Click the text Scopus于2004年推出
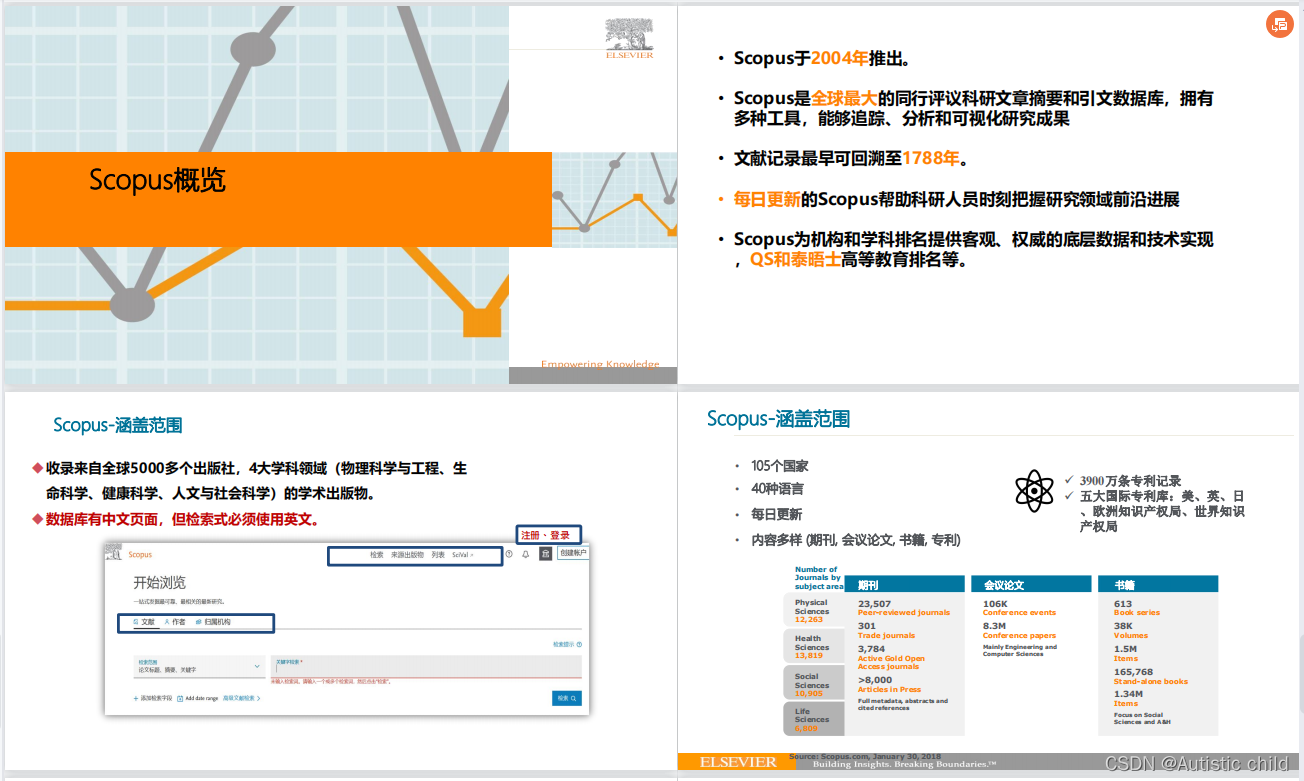The image size is (1304, 781). coord(822,58)
